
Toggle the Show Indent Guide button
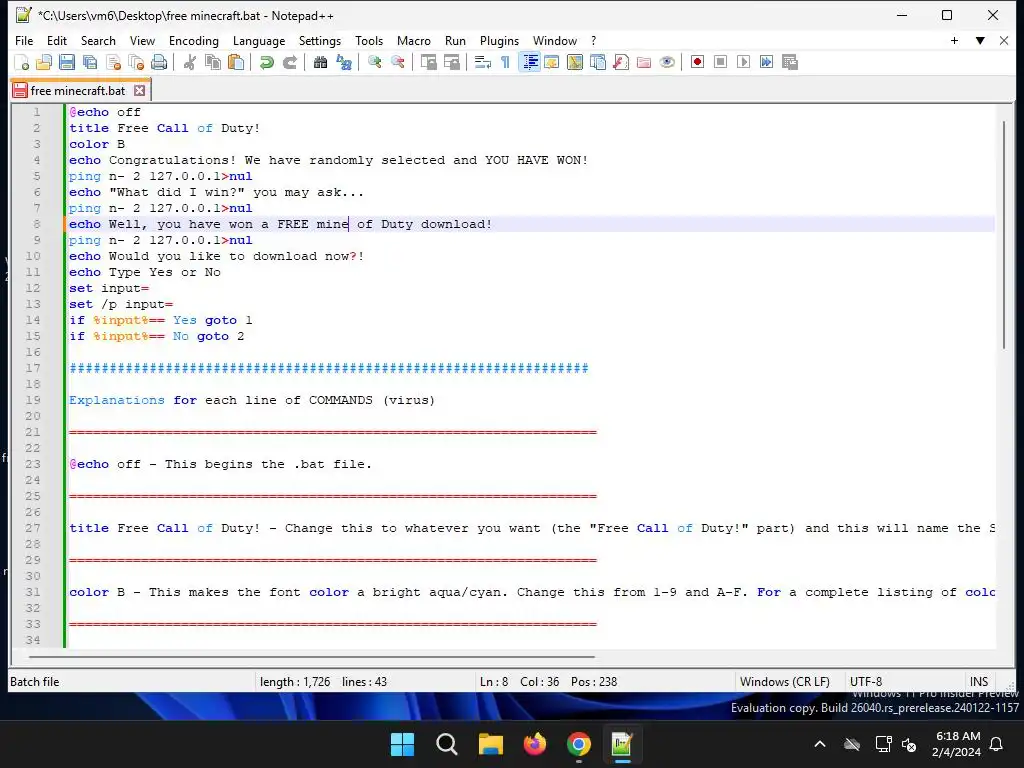click(x=529, y=62)
